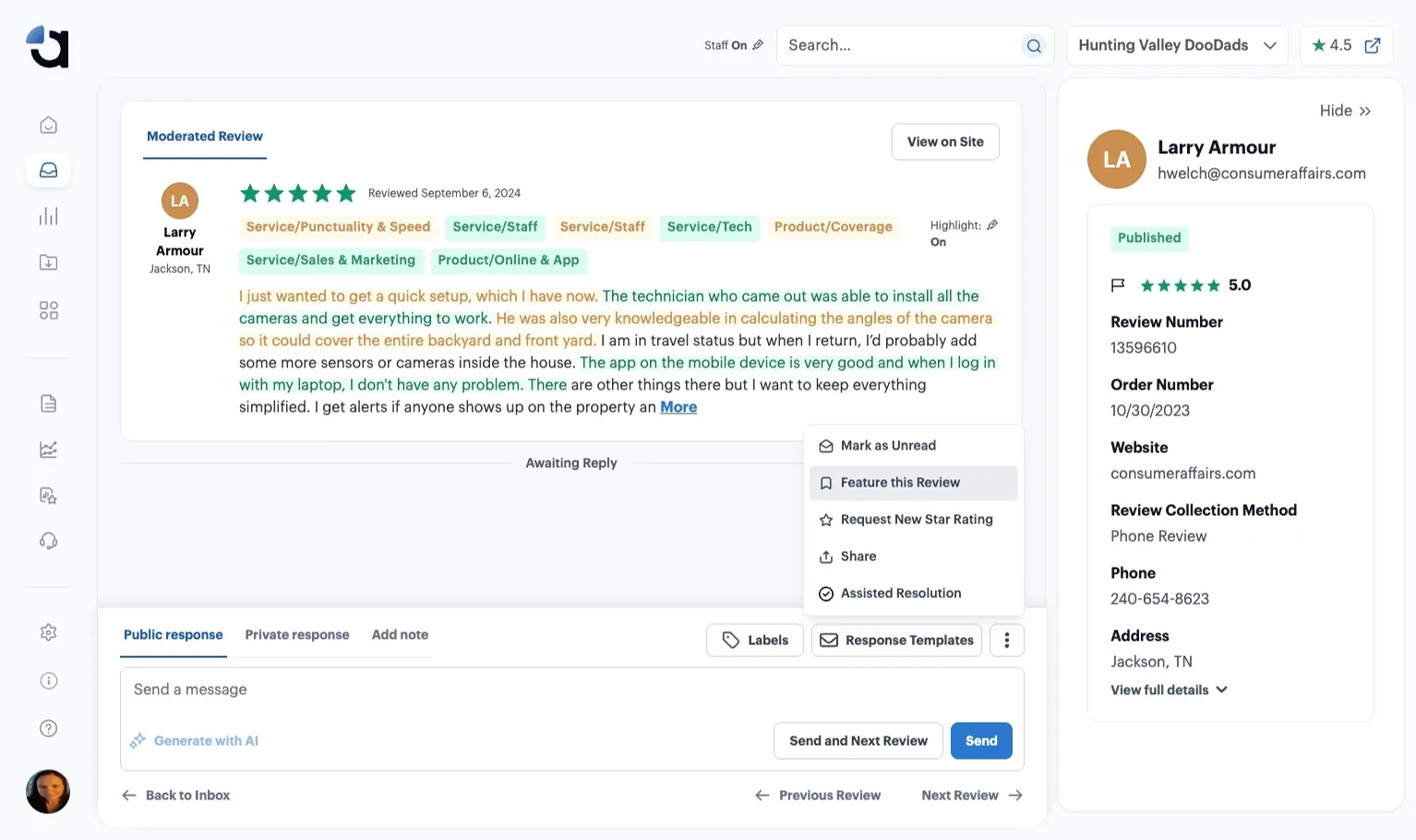
Task: Click the Send a message text field
Action: coord(572,690)
